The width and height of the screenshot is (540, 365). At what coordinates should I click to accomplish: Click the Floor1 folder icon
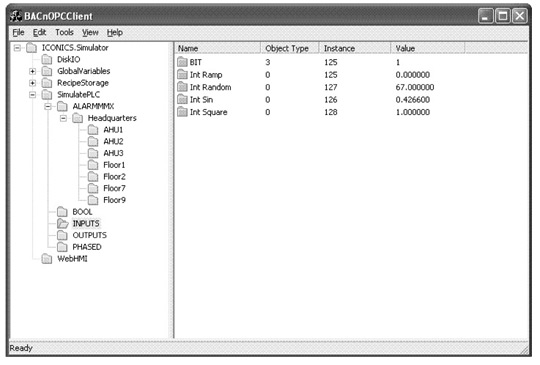click(93, 165)
